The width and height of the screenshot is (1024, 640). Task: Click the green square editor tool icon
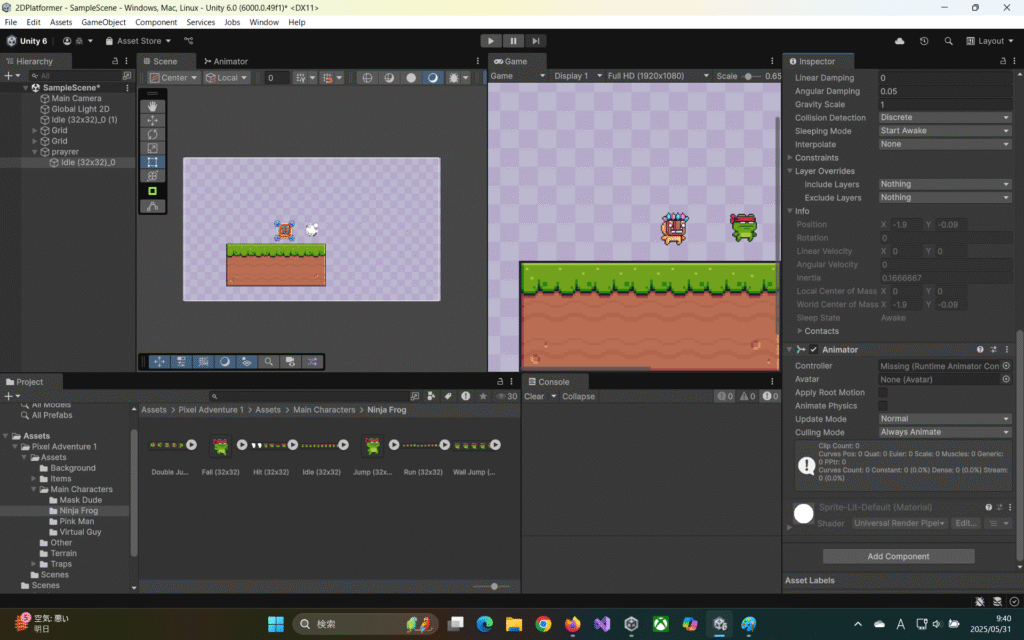[x=152, y=191]
